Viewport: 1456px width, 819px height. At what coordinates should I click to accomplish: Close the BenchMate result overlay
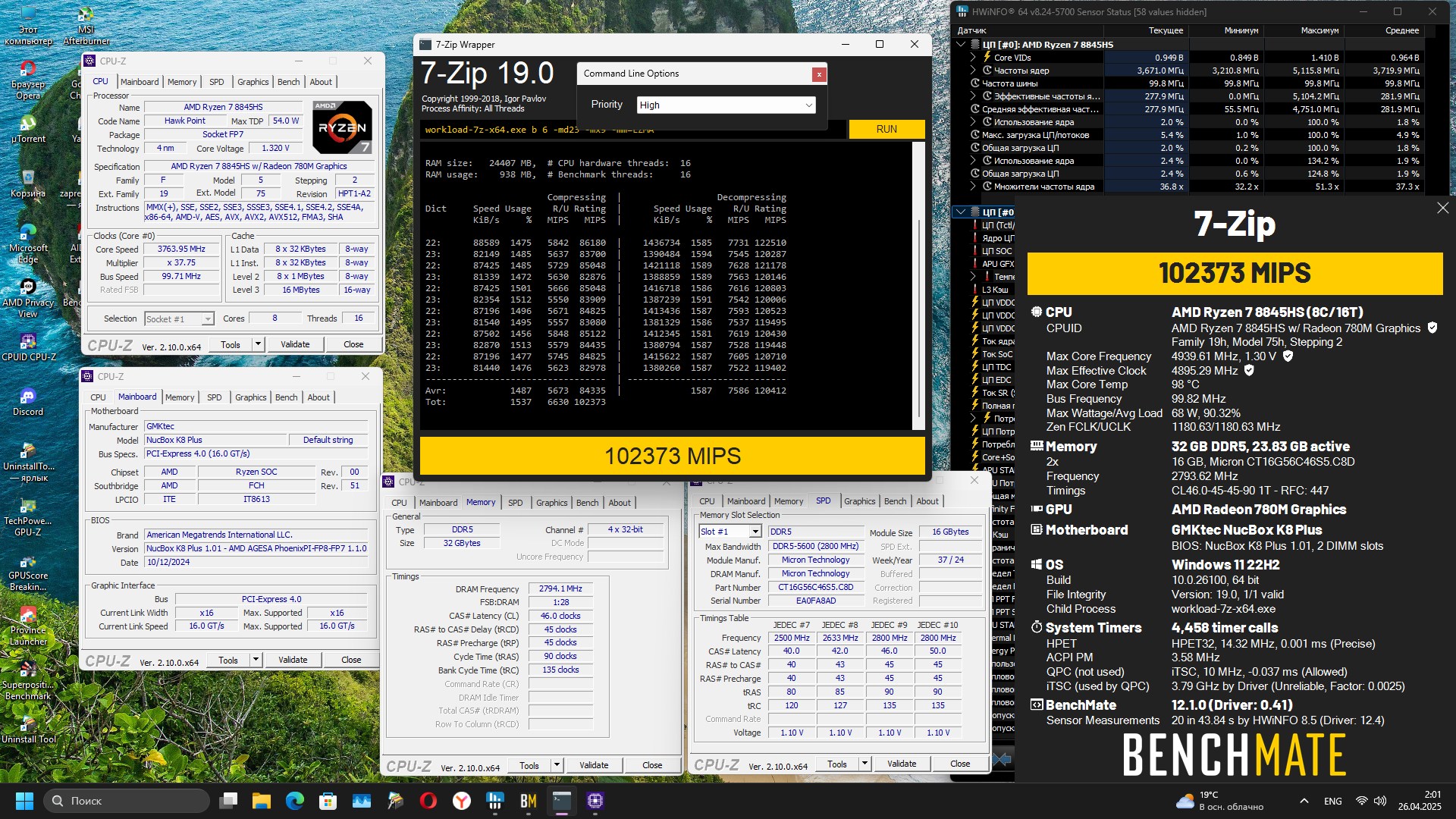(1442, 208)
